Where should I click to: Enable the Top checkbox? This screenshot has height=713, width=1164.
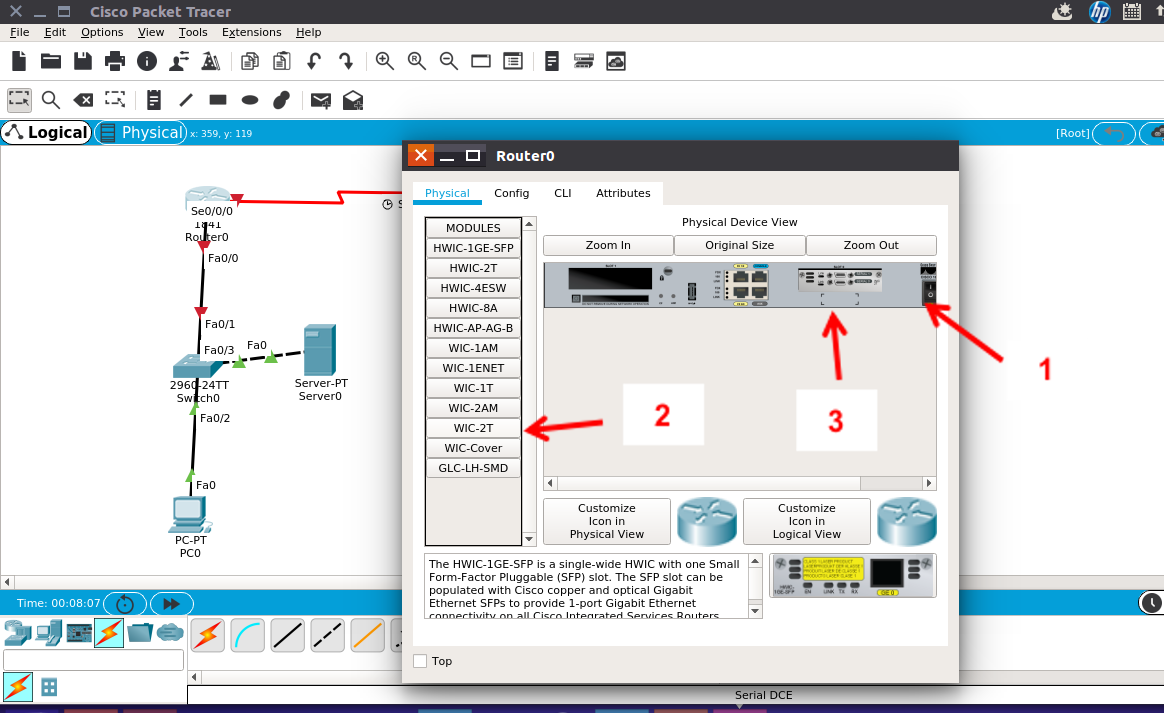click(420, 661)
